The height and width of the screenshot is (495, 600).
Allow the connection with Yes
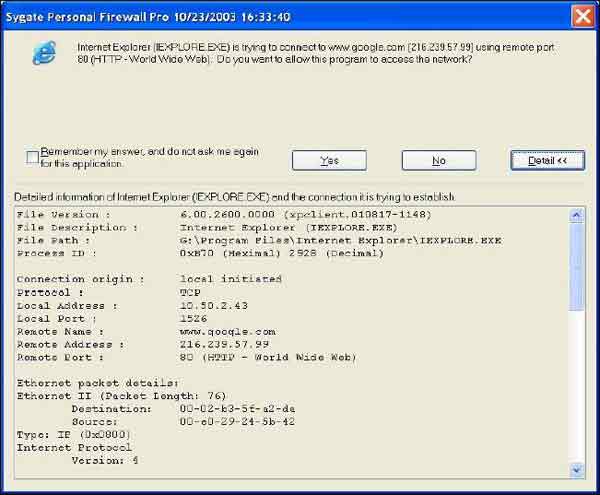pos(329,160)
